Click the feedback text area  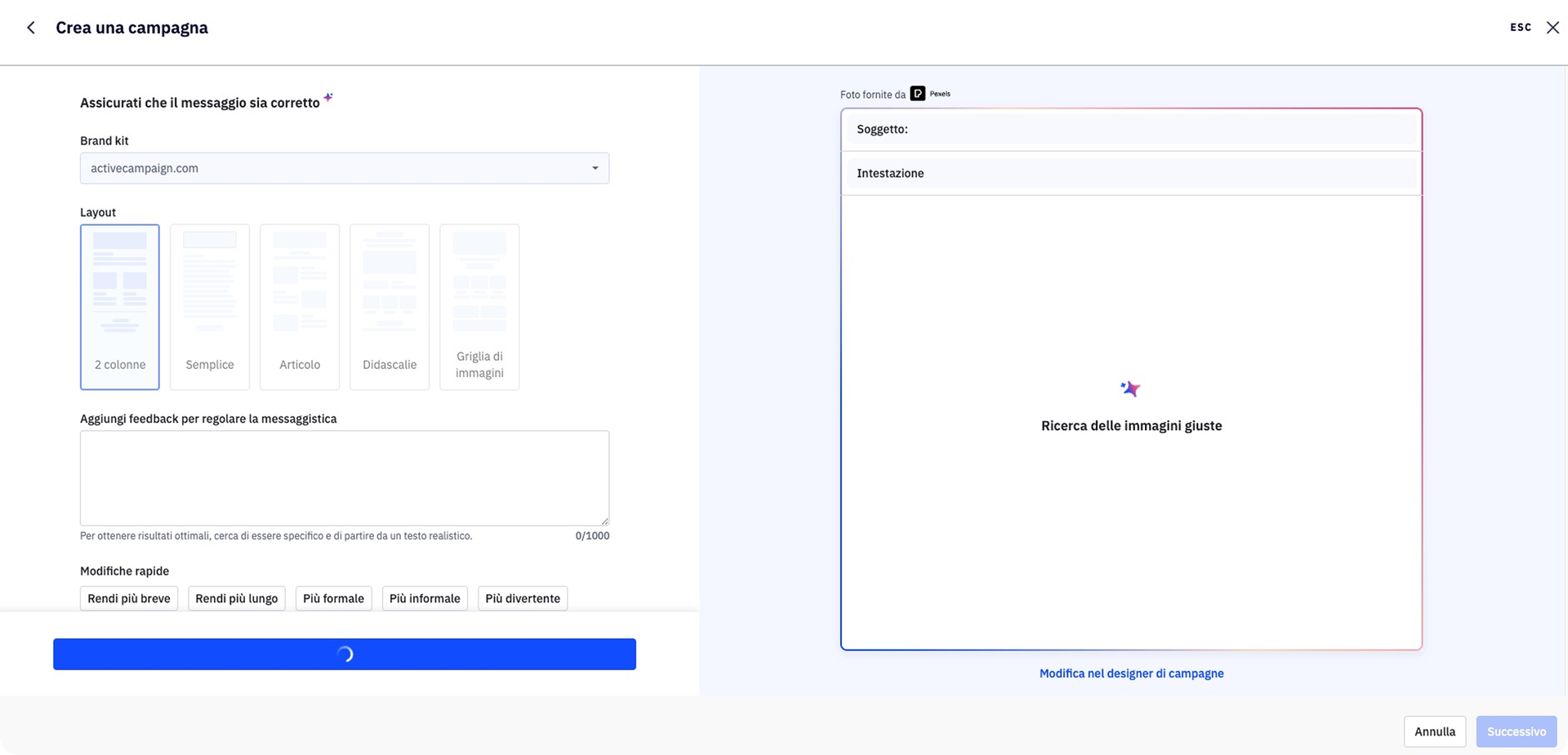click(344, 477)
